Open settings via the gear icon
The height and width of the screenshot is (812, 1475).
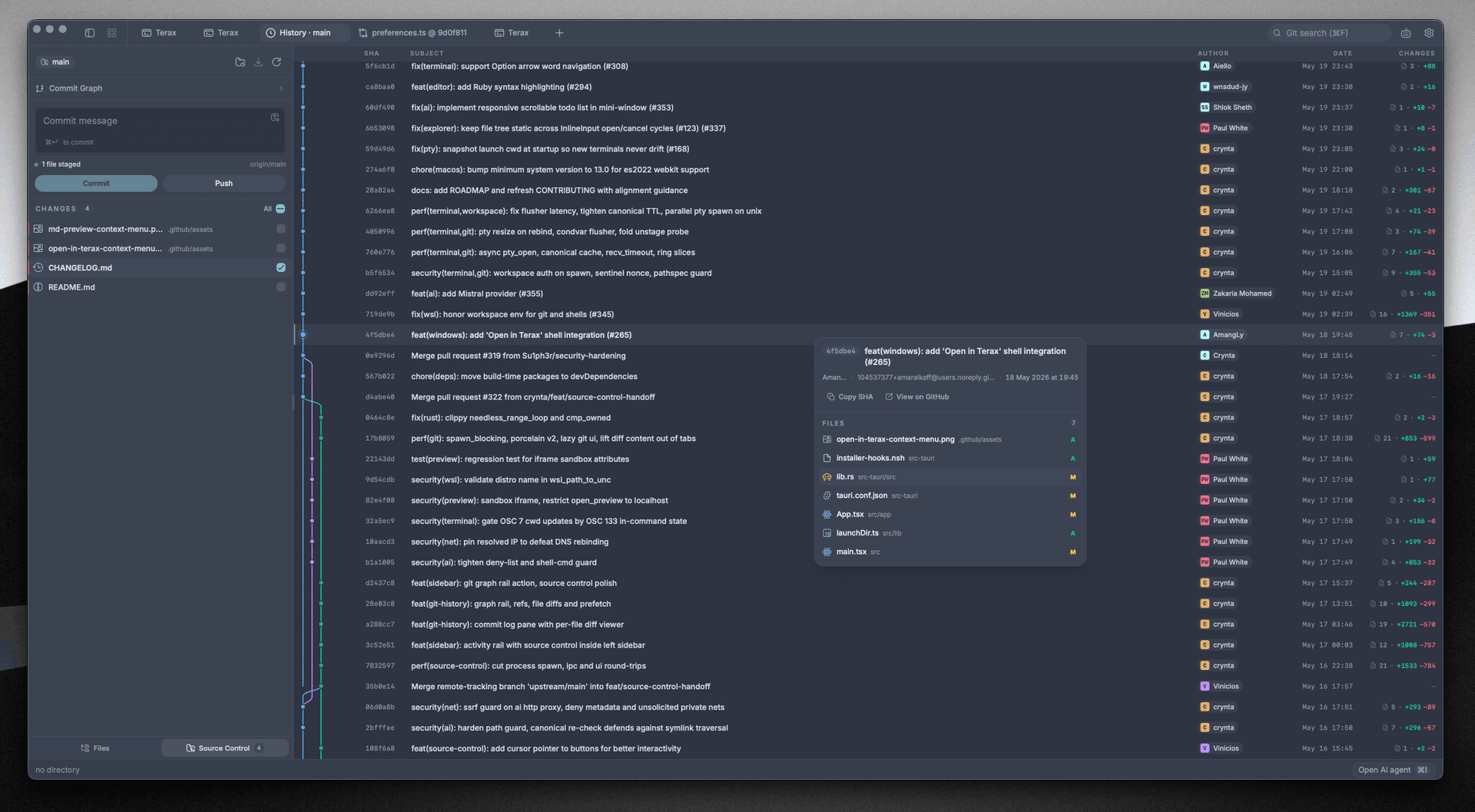[1429, 33]
